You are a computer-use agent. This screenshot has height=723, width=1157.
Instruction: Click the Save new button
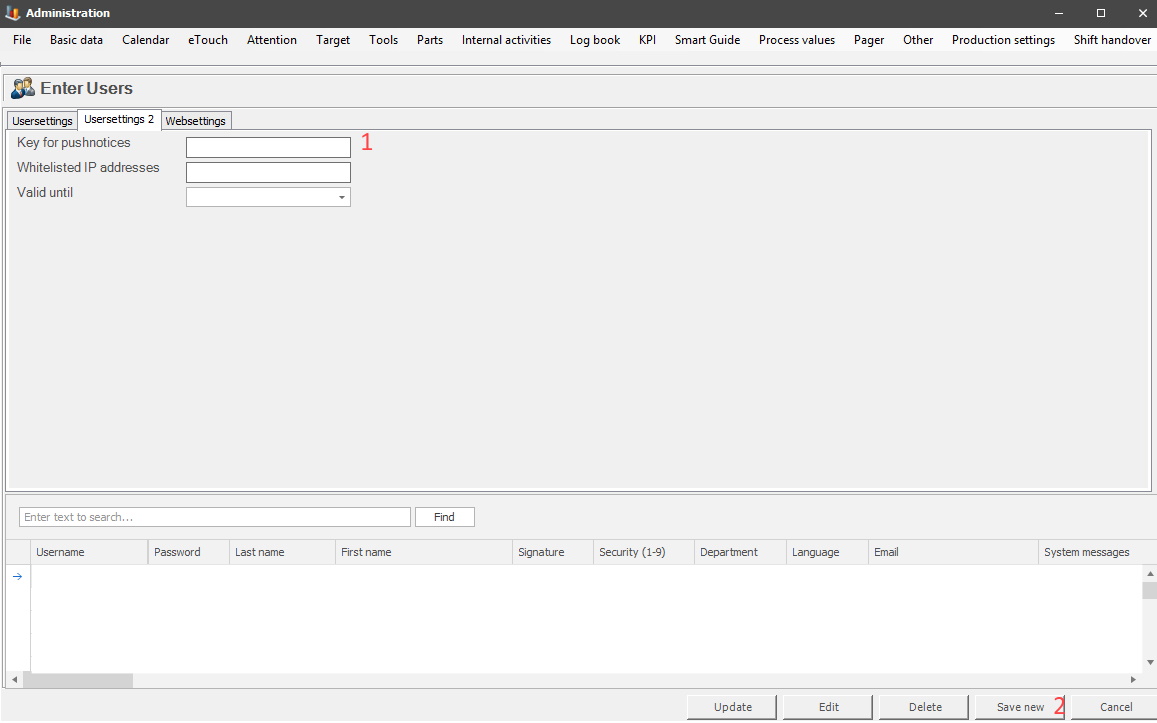[x=1020, y=707]
